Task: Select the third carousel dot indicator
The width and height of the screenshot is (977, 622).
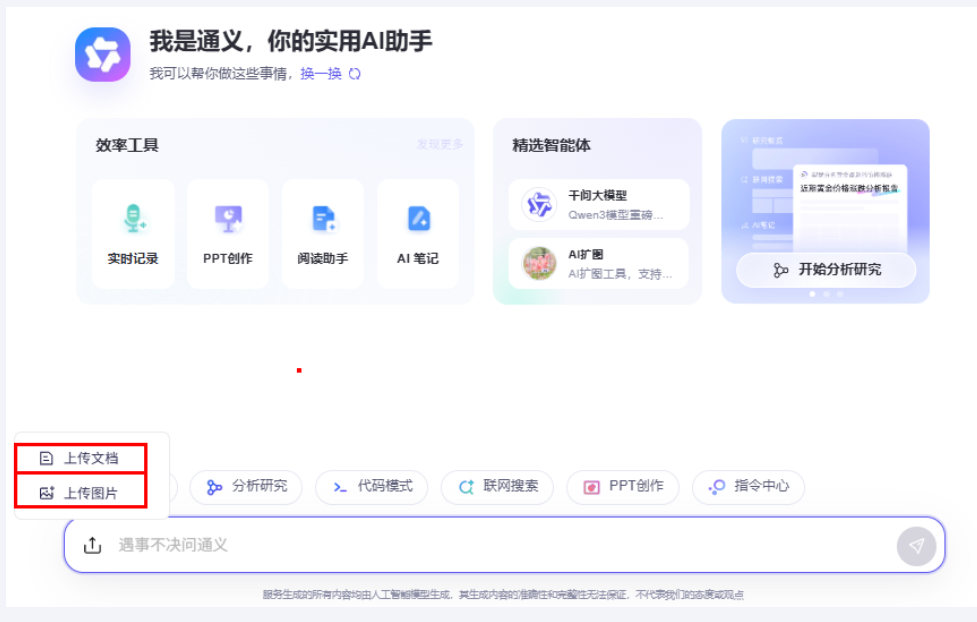Action: click(840, 294)
